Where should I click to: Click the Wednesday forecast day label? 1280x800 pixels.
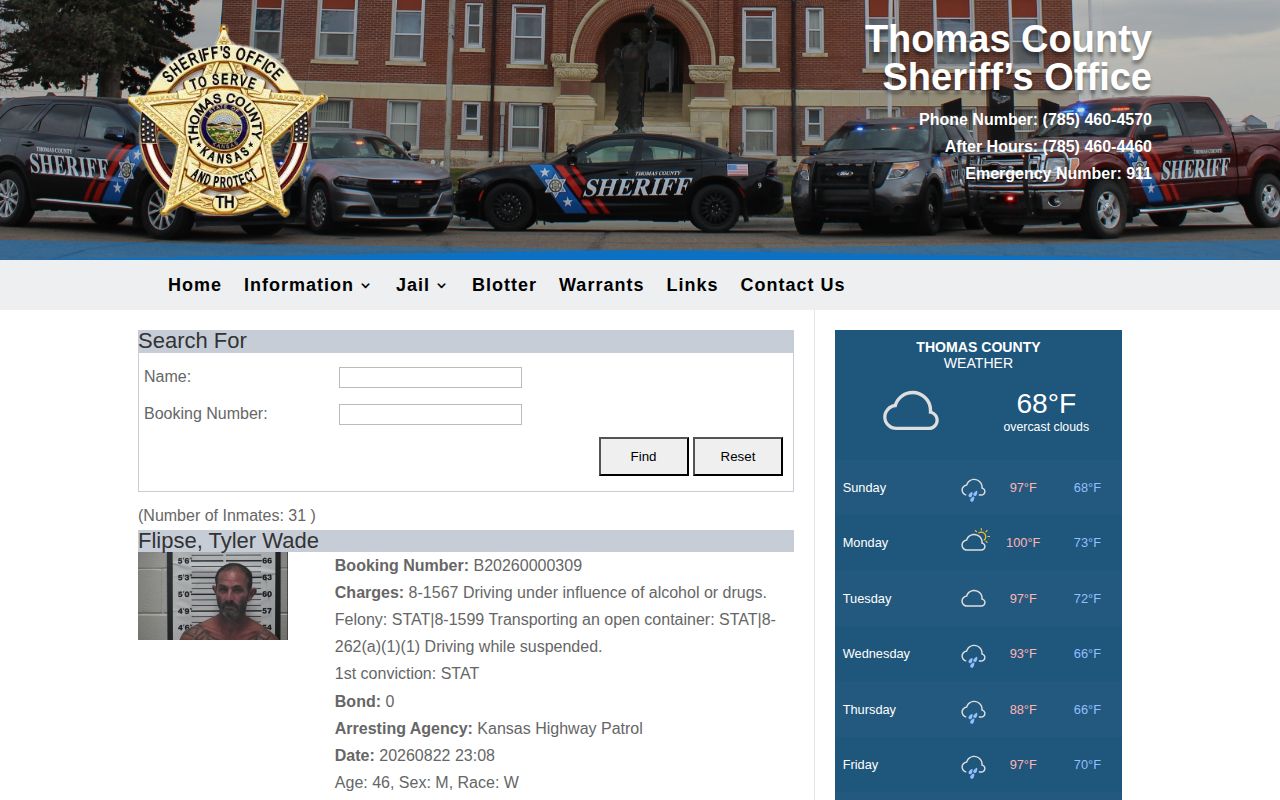click(x=876, y=654)
